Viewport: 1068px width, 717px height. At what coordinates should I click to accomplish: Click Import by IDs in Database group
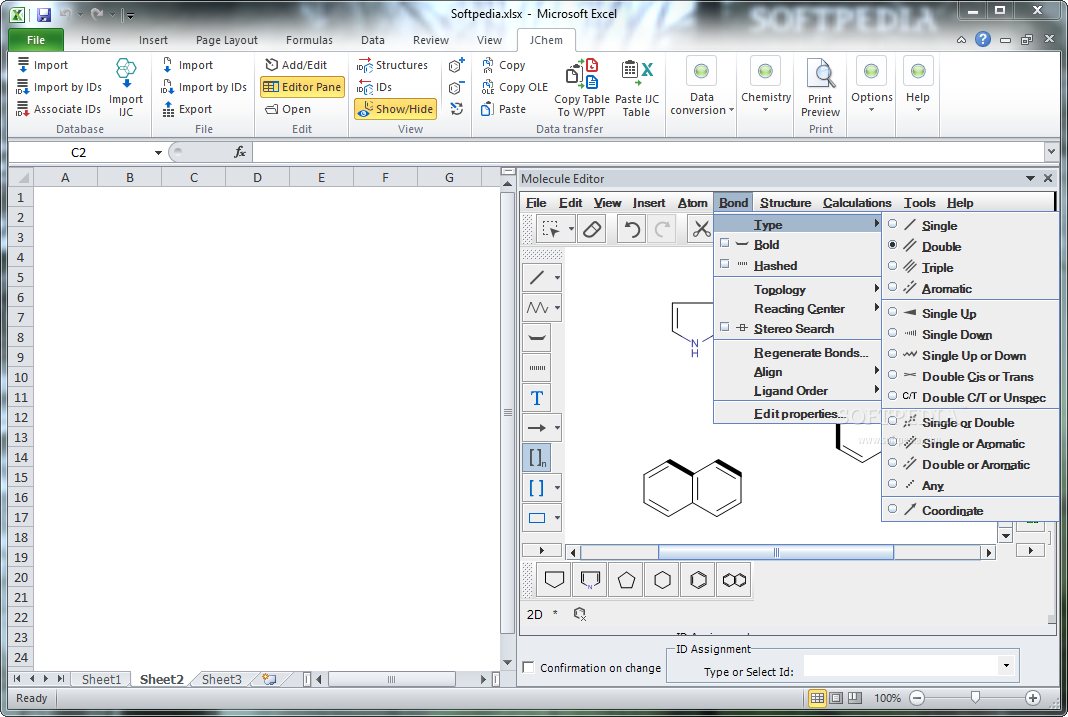click(x=59, y=87)
